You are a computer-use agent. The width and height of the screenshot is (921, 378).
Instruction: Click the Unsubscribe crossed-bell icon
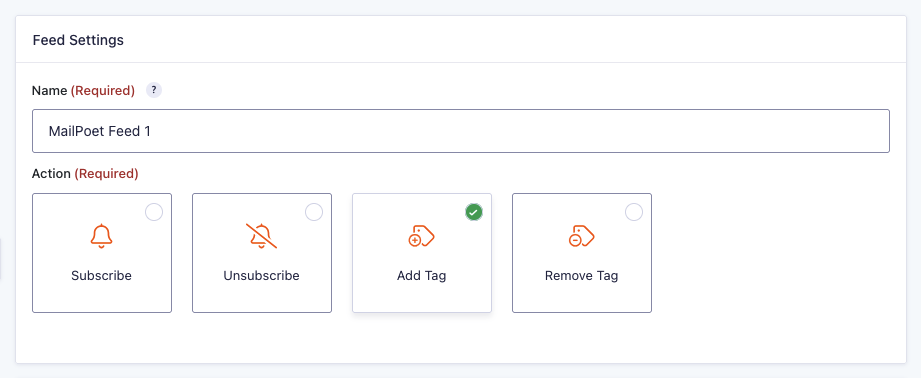point(261,237)
